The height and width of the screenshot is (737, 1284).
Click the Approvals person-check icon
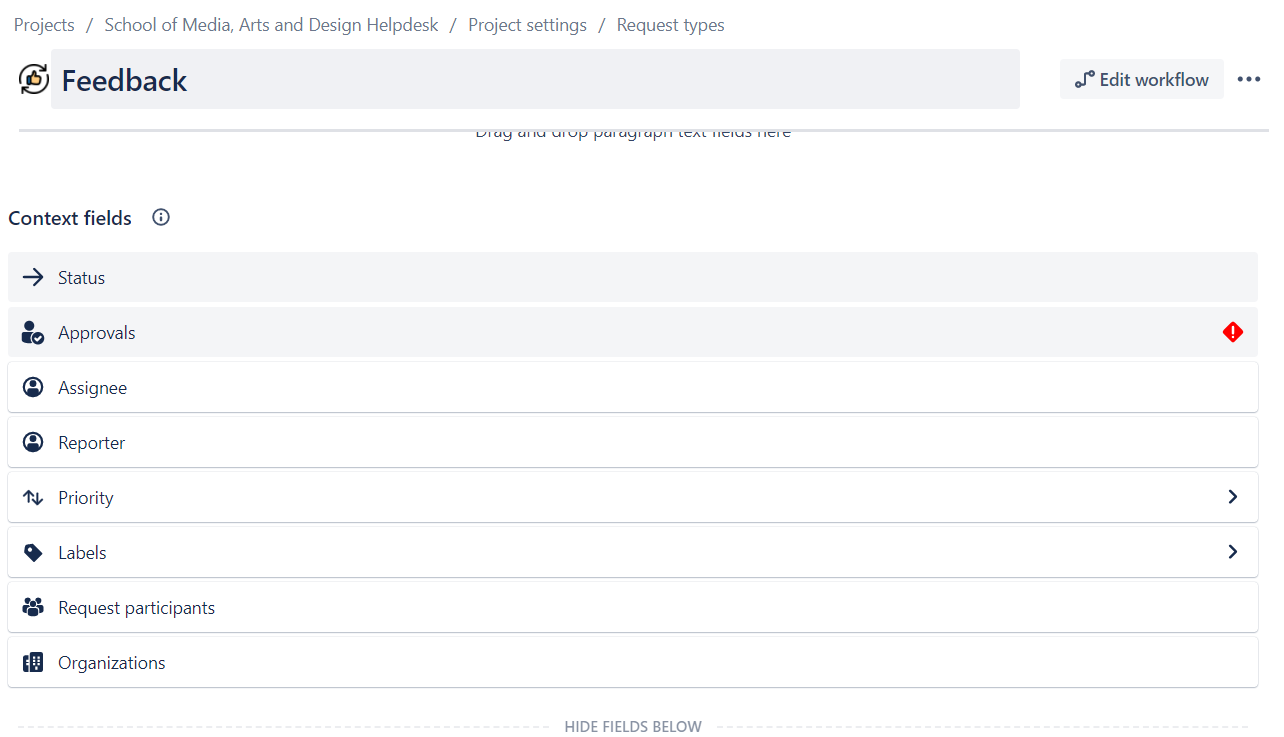point(33,332)
